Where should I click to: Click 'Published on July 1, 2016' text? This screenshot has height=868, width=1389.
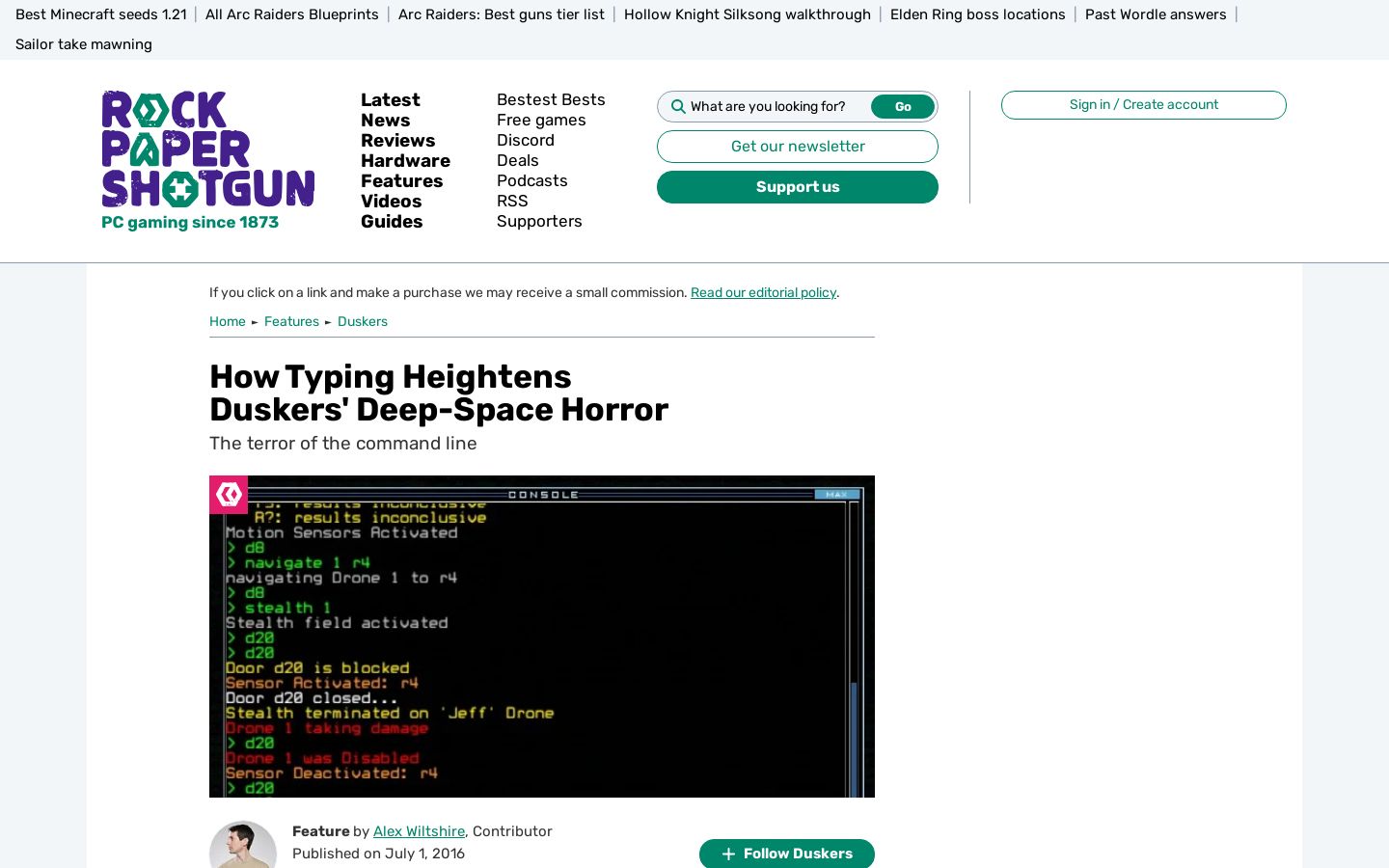click(378, 854)
